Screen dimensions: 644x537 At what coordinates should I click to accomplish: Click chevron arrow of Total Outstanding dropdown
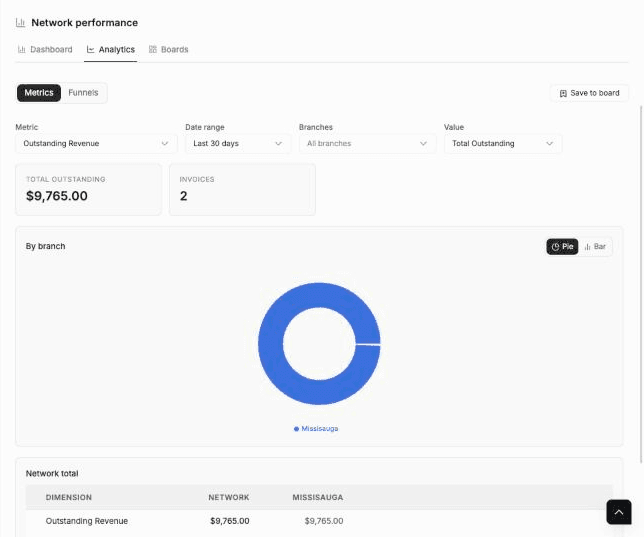[550, 143]
